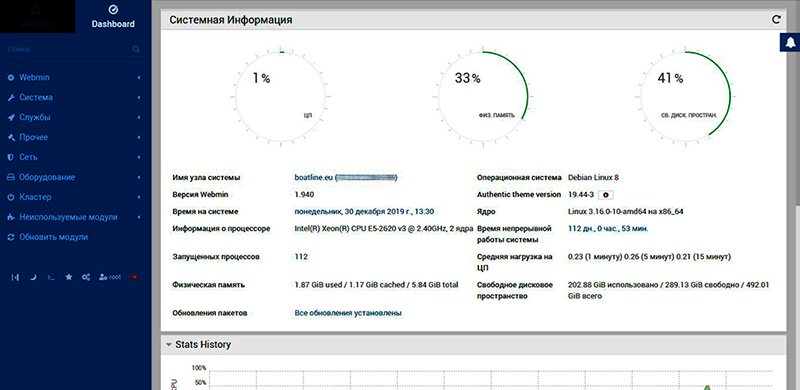
Task: Open the notifications bell
Action: (790, 42)
